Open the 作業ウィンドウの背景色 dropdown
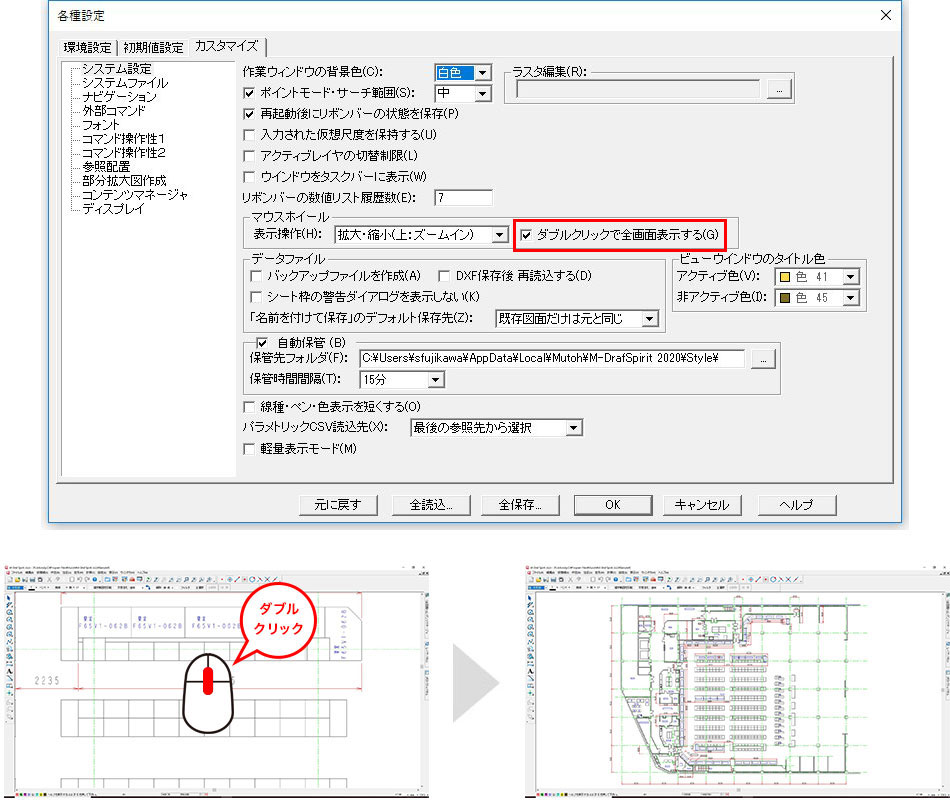This screenshot has width=950, height=800. (x=484, y=73)
